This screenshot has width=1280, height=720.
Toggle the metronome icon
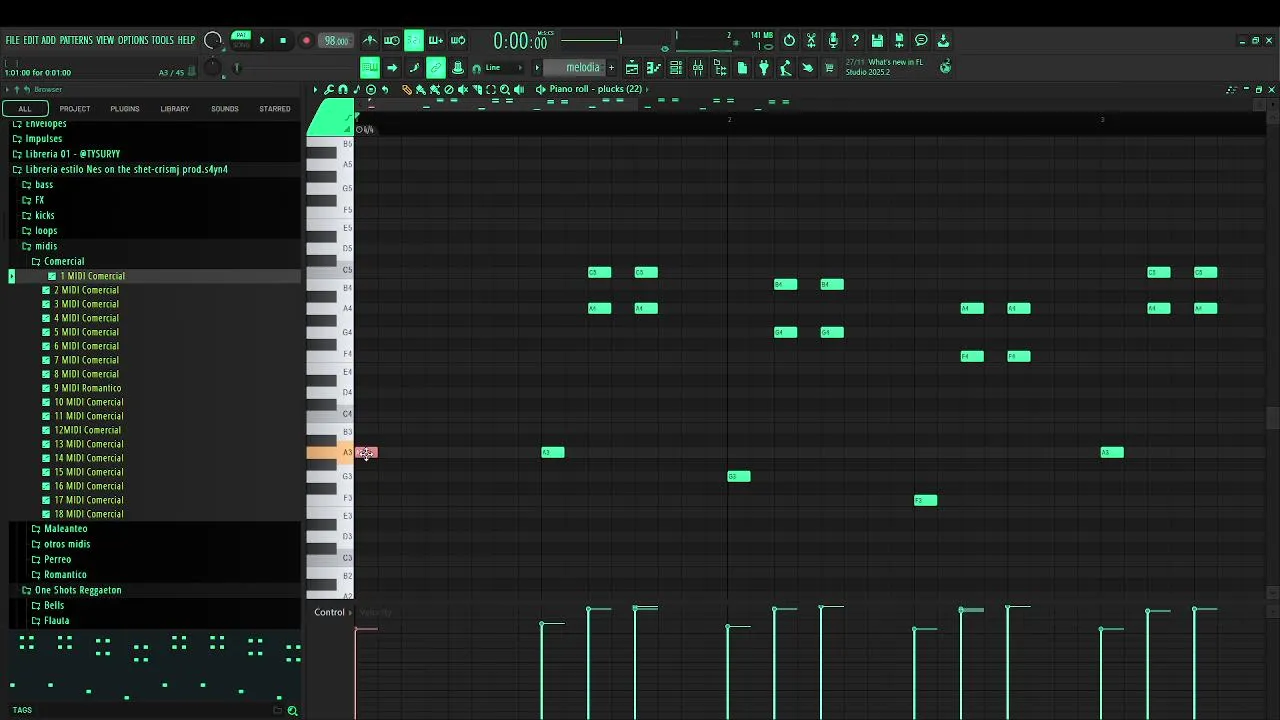pos(370,41)
